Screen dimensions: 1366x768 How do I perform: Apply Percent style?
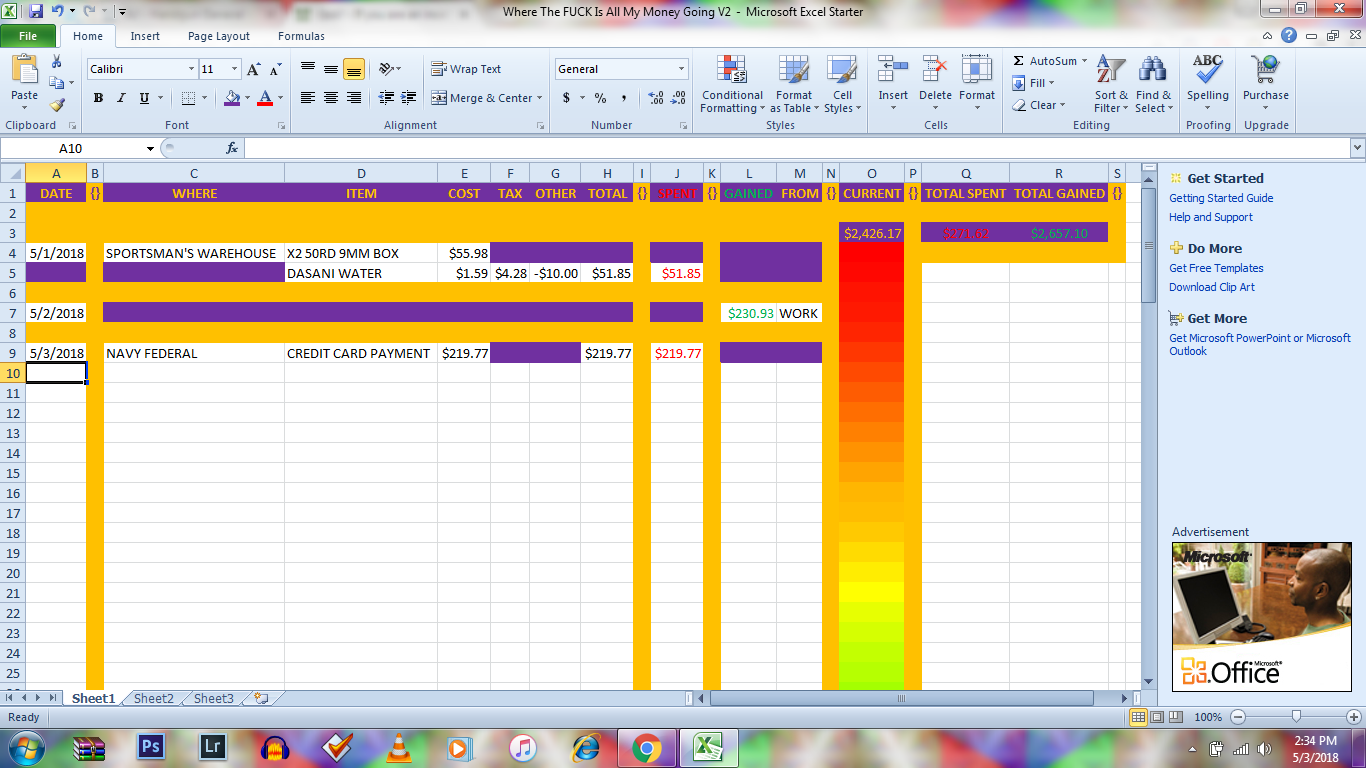click(600, 98)
